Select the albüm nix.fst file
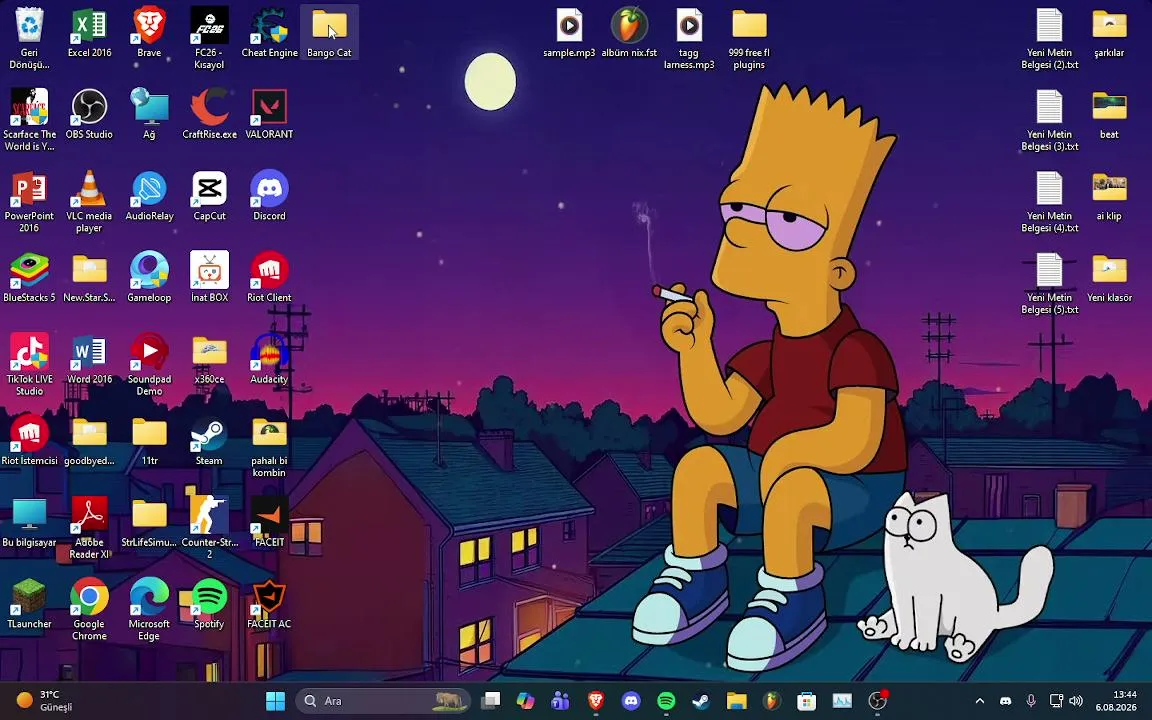The height and width of the screenshot is (720, 1152). pyautogui.click(x=630, y=32)
